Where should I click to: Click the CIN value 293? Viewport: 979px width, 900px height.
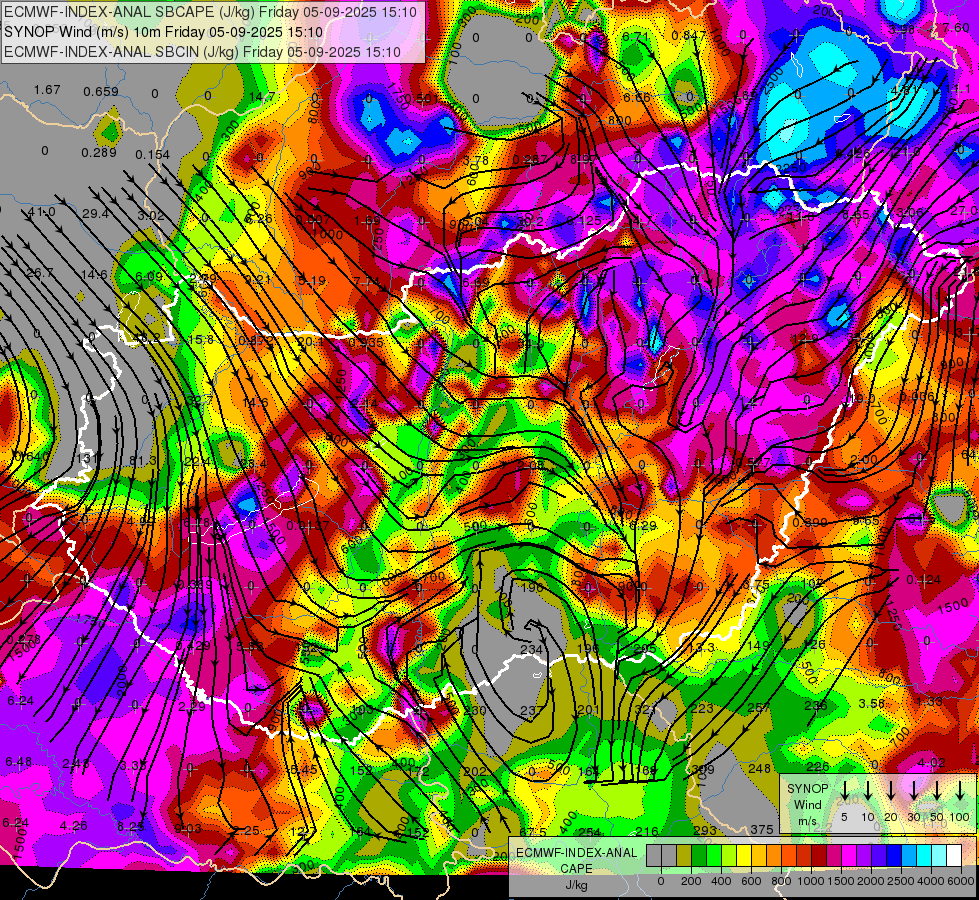coord(704,830)
